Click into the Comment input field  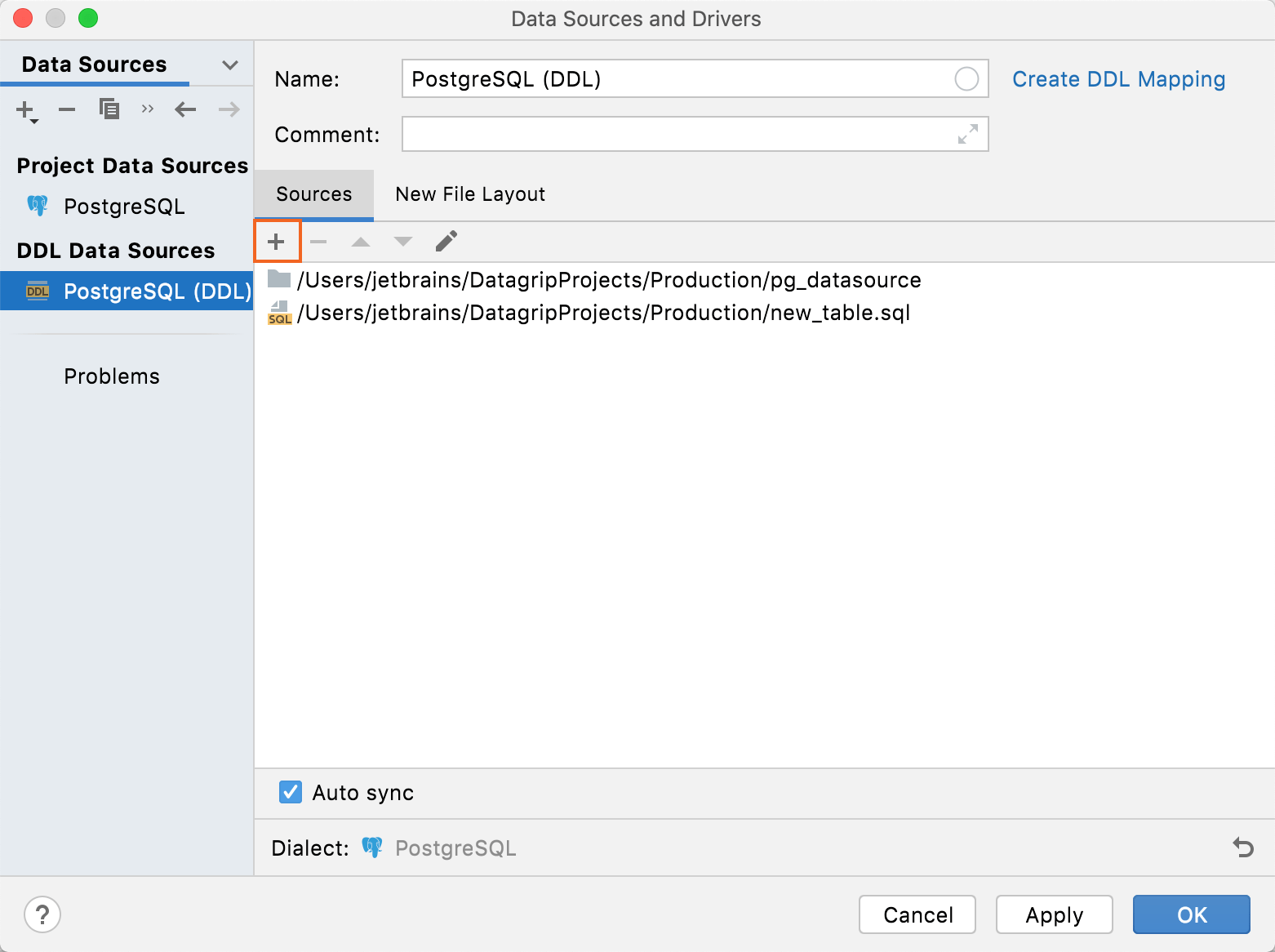[677, 134]
